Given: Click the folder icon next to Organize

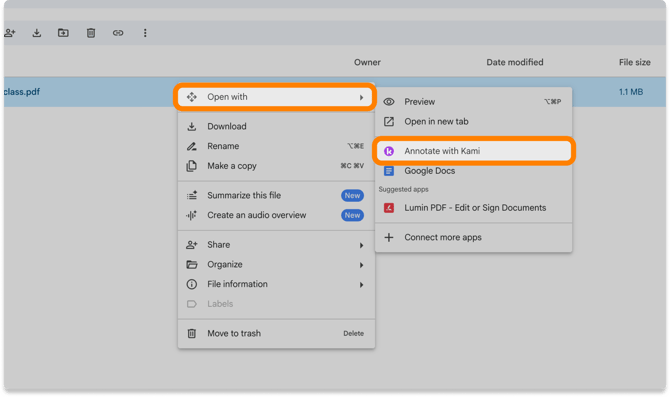Looking at the screenshot, I should click(x=191, y=265).
